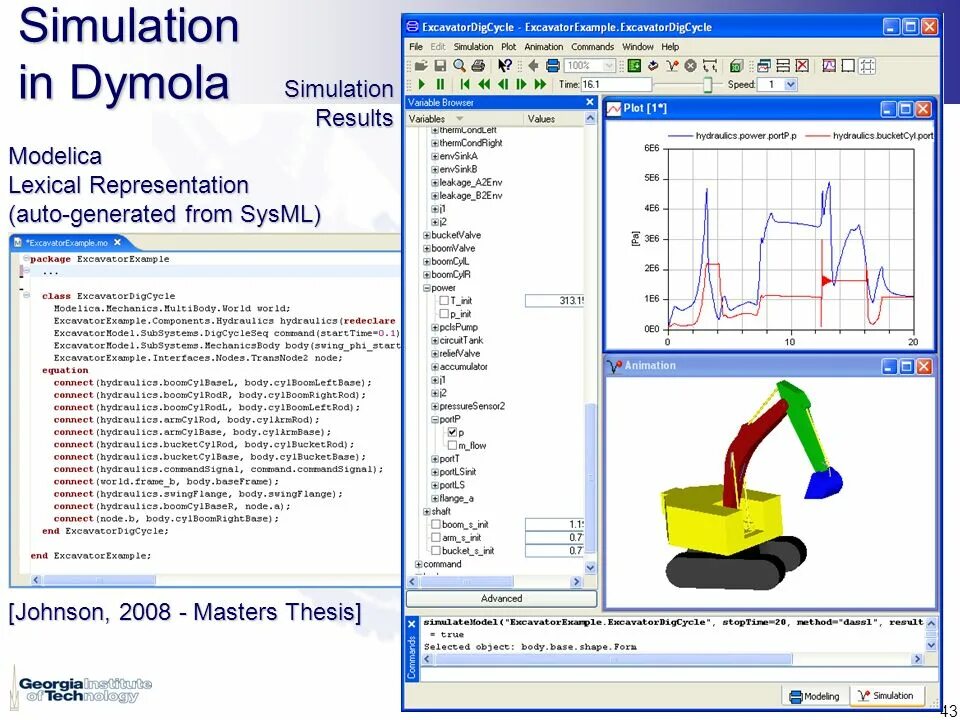
Task: Tick the arm_s_init checkbox
Action: [436, 538]
